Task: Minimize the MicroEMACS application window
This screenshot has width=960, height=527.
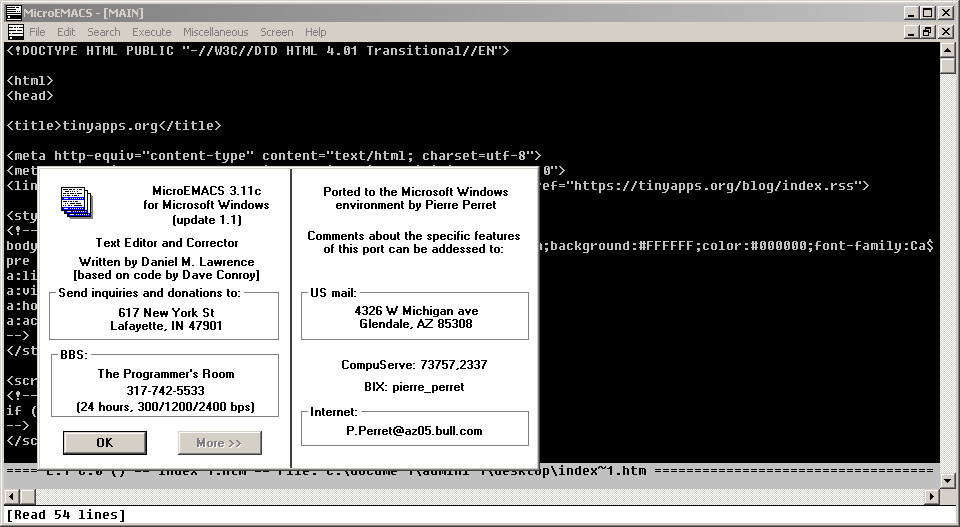Action: 911,12
